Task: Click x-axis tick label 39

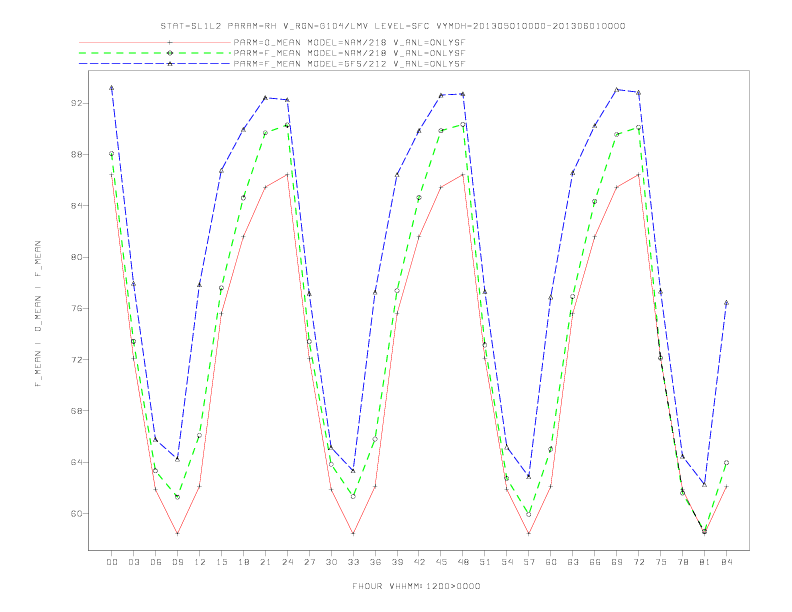Action: [397, 562]
